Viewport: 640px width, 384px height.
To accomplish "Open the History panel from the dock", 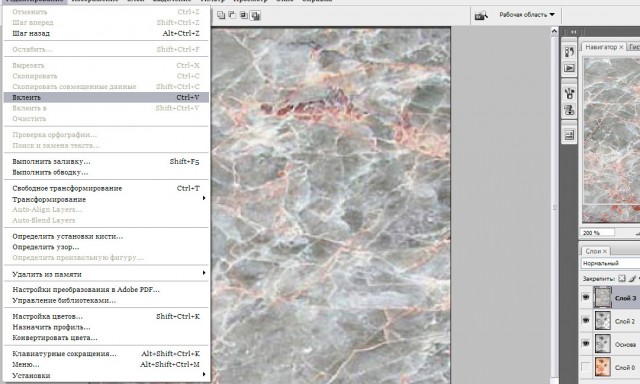I will [569, 52].
